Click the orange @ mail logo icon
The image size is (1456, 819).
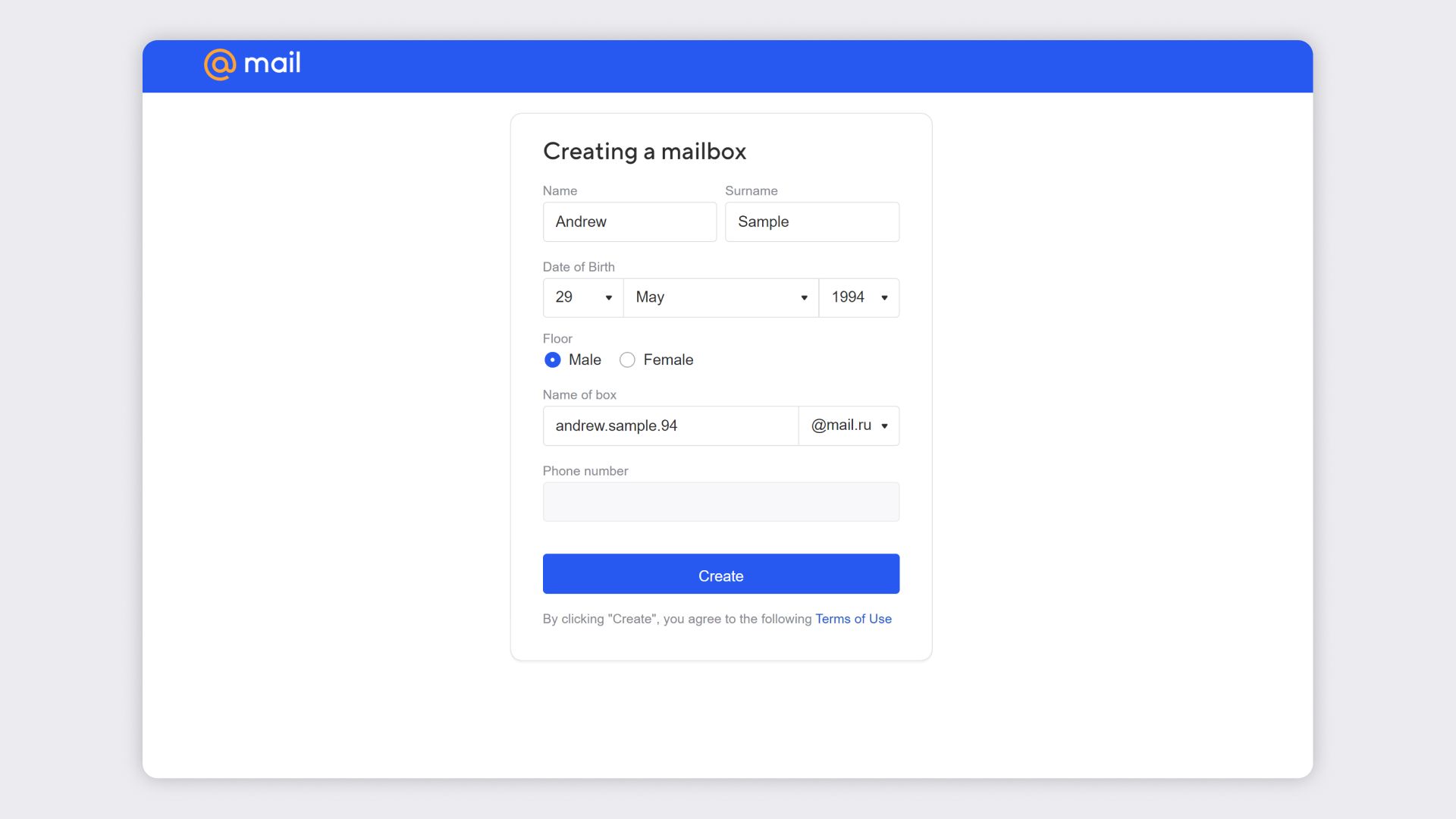[x=220, y=64]
